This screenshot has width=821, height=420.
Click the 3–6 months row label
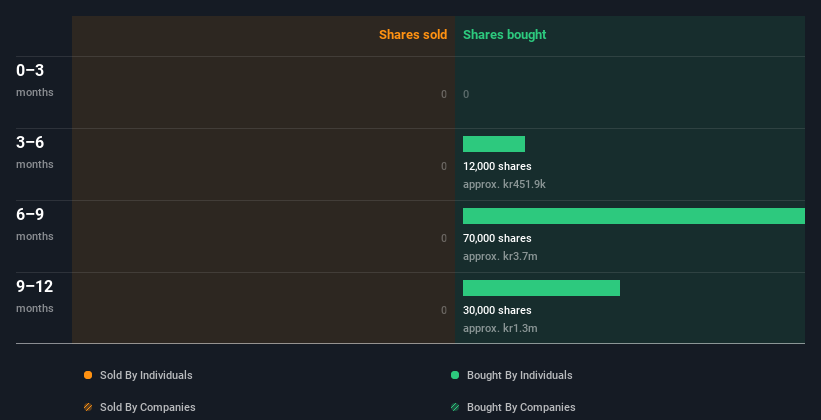coord(35,152)
